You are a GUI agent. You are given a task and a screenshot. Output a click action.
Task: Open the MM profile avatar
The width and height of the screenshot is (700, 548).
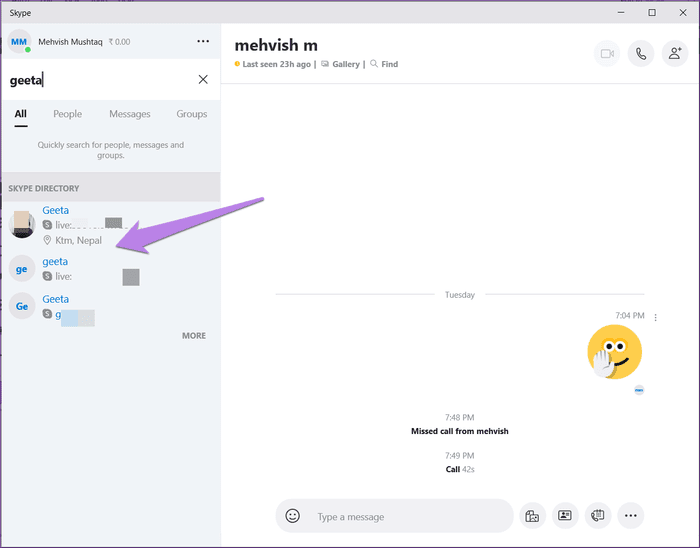[19, 42]
